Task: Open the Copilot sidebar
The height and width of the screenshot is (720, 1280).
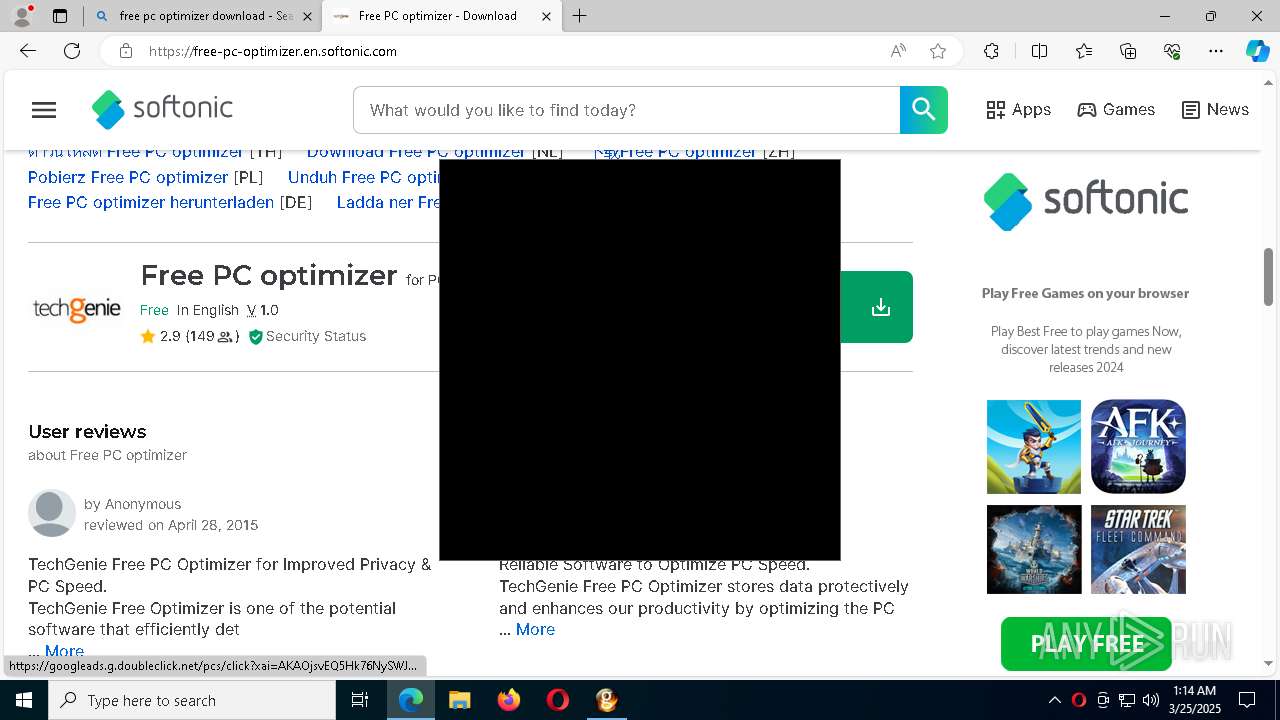Action: [1257, 51]
